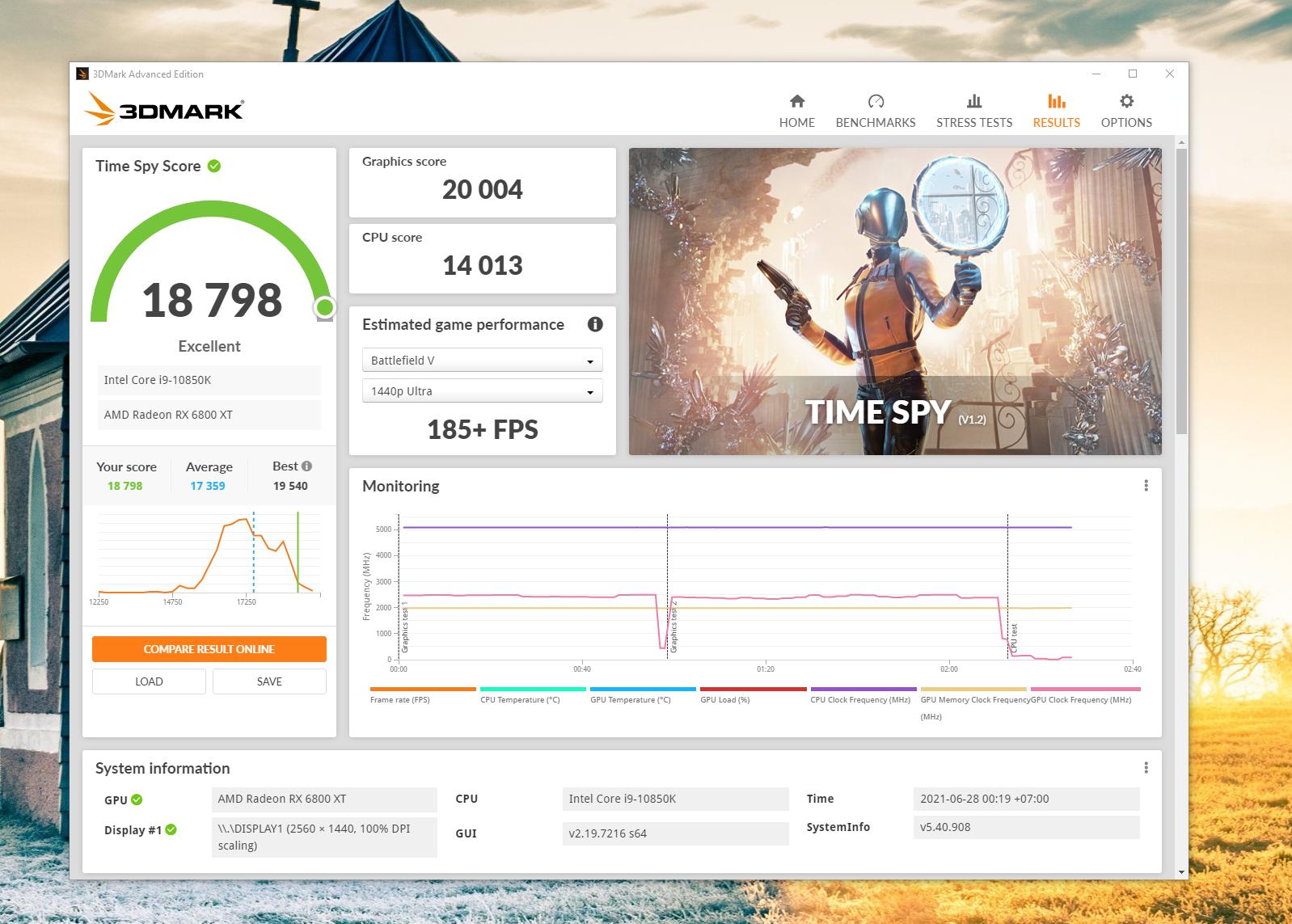Click the results page vertical scrollbar thumb
The height and width of the screenshot is (924, 1292).
pos(1181,291)
